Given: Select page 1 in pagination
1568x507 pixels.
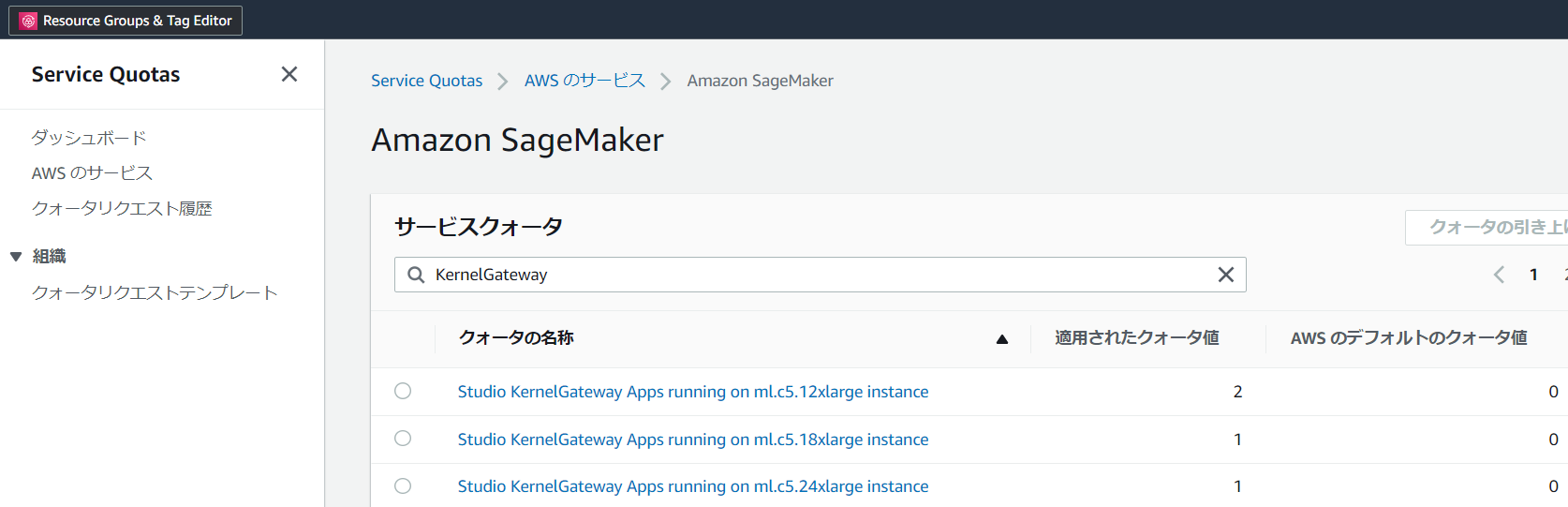Looking at the screenshot, I should [1533, 275].
